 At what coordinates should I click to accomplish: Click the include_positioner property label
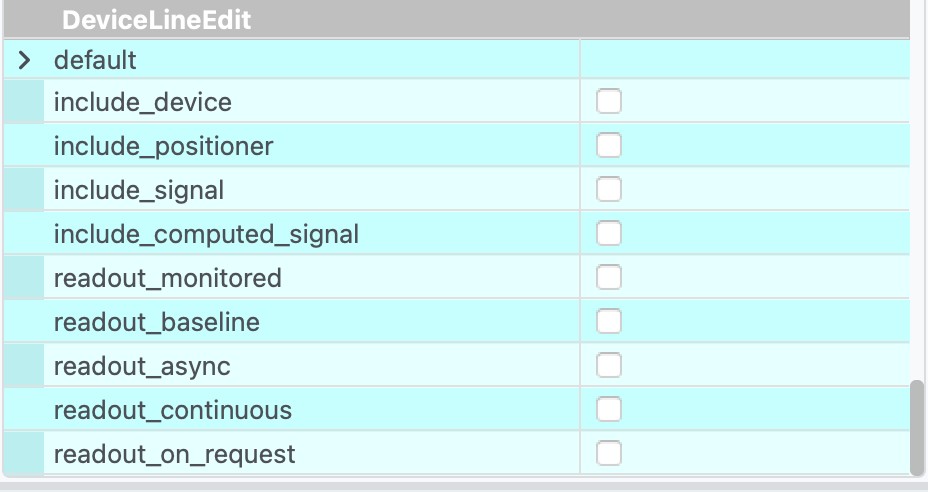coord(163,146)
